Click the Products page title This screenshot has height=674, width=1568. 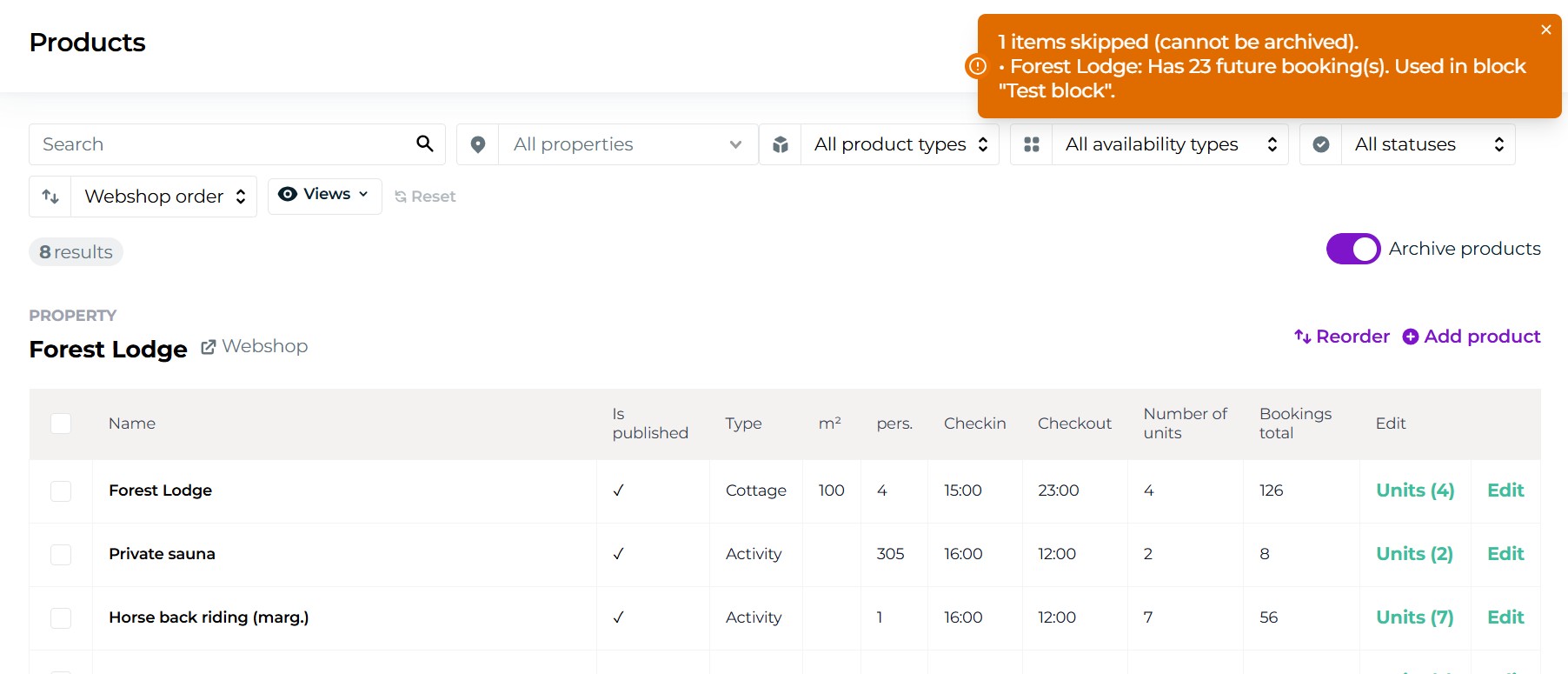click(x=87, y=42)
